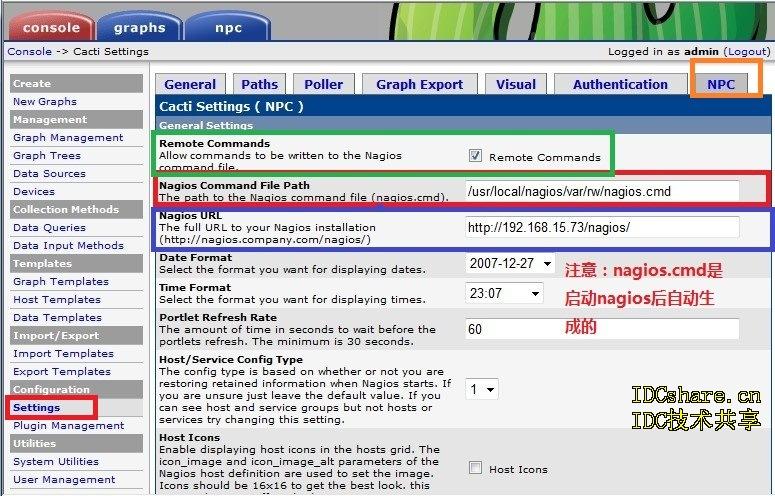Open the Time Format dropdown
The image size is (775, 496).
(x=504, y=293)
